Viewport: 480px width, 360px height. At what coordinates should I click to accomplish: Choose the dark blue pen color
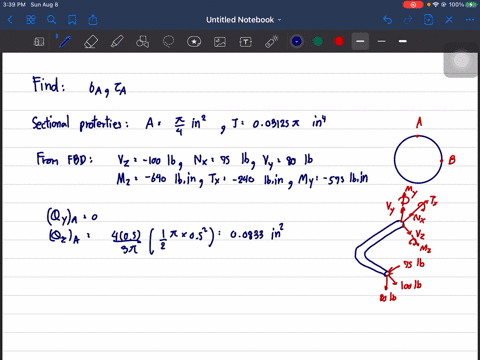[x=297, y=41]
